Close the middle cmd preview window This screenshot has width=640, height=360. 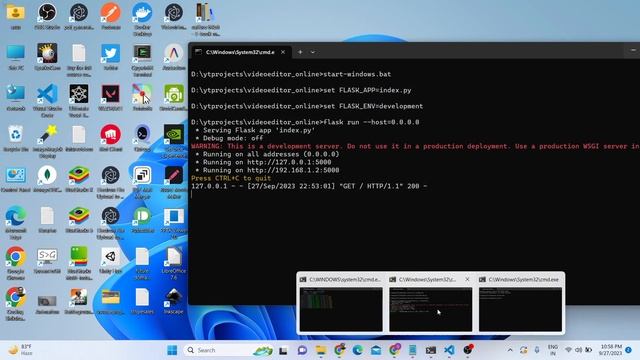click(467, 280)
